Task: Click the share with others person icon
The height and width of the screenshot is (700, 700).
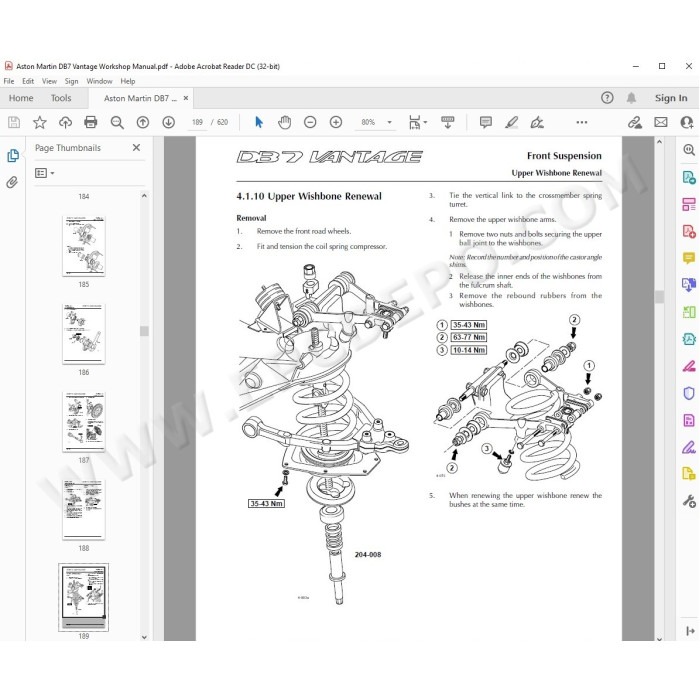Action: (x=687, y=122)
